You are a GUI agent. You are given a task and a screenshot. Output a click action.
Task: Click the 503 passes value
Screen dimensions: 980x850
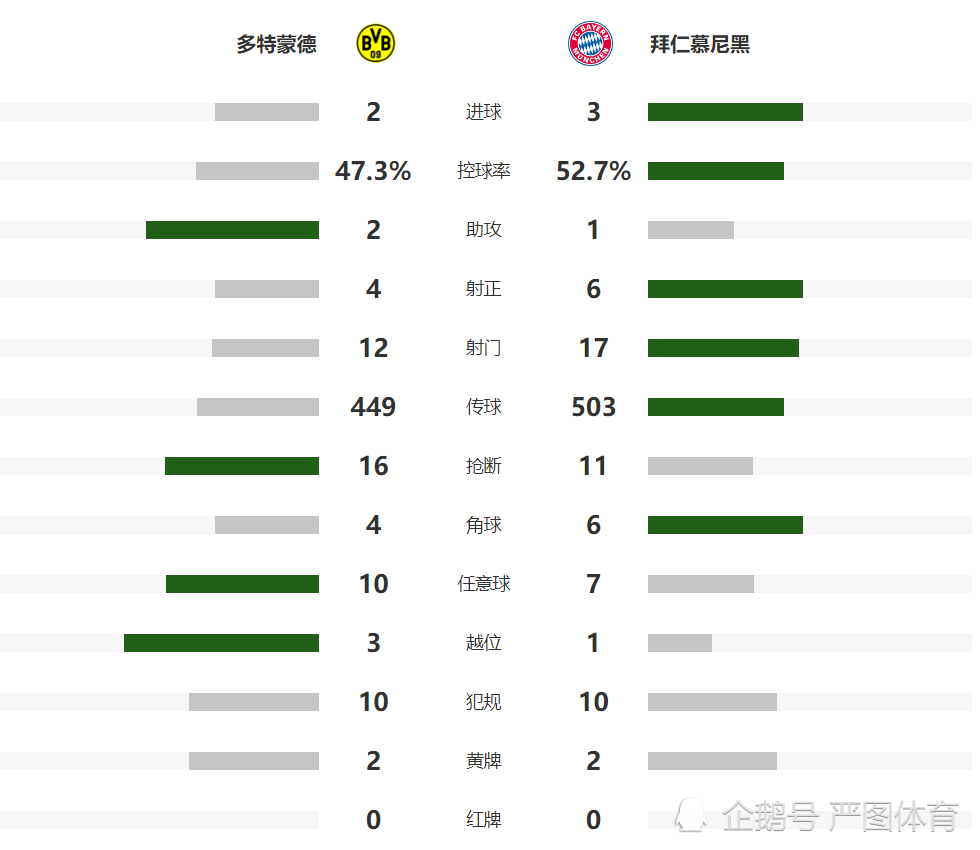(594, 407)
